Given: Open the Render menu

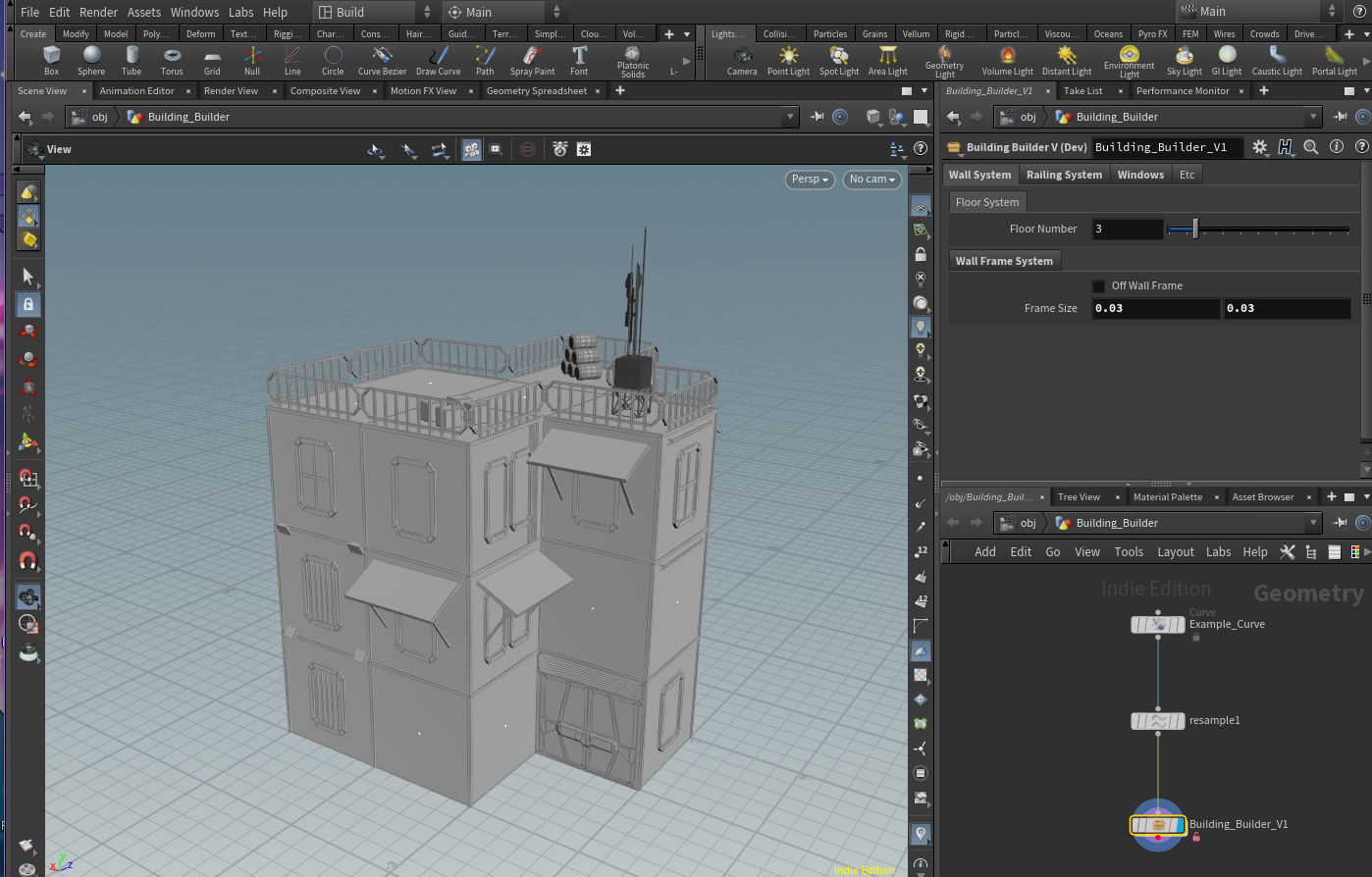Looking at the screenshot, I should tap(98, 12).
